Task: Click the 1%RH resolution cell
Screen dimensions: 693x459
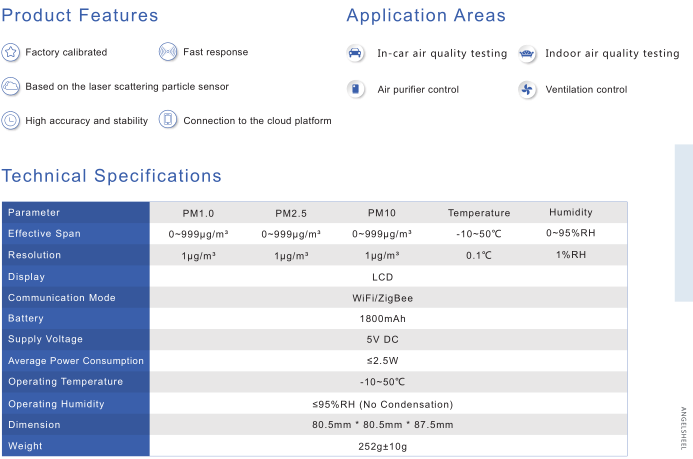Action: [571, 255]
